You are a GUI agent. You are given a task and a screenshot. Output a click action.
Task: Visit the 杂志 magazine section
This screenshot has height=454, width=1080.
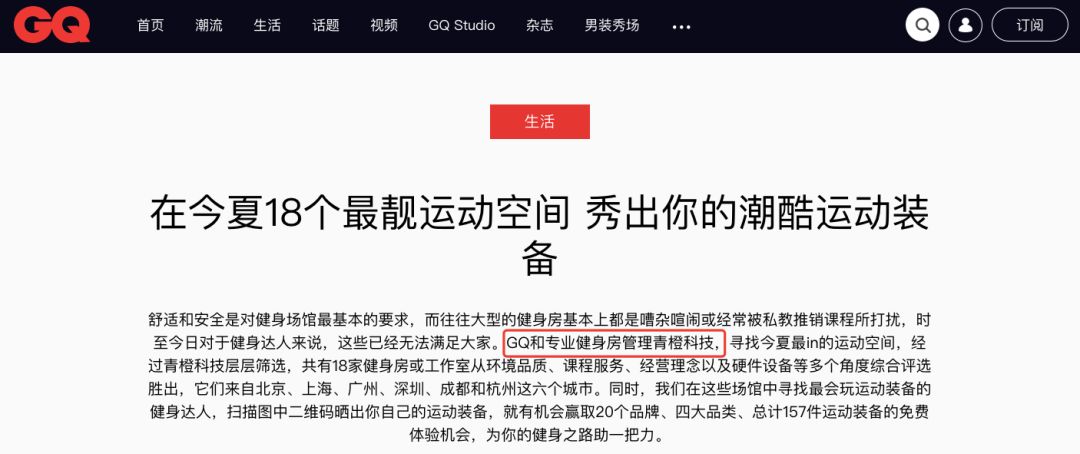[x=539, y=26]
